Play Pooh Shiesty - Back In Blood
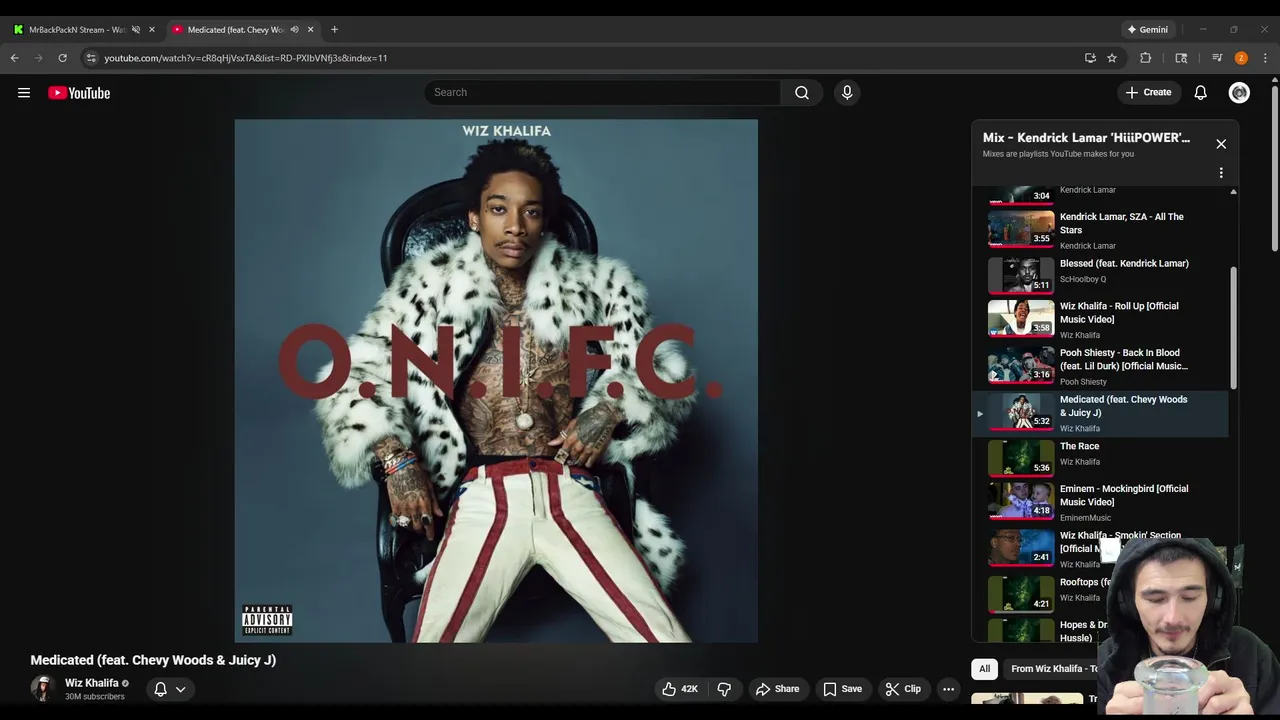 (x=1100, y=367)
